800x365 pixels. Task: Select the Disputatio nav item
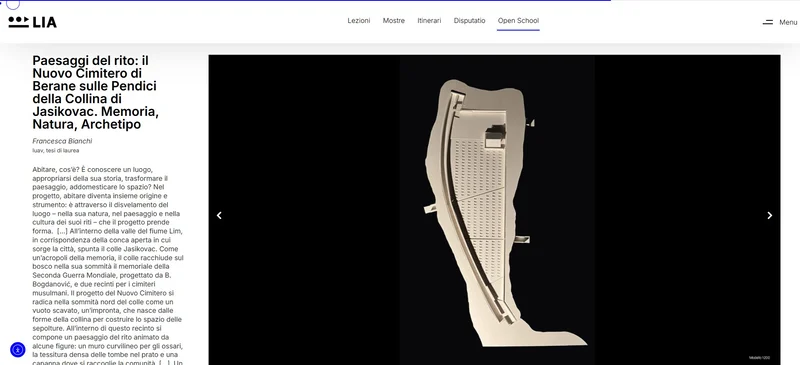469,21
